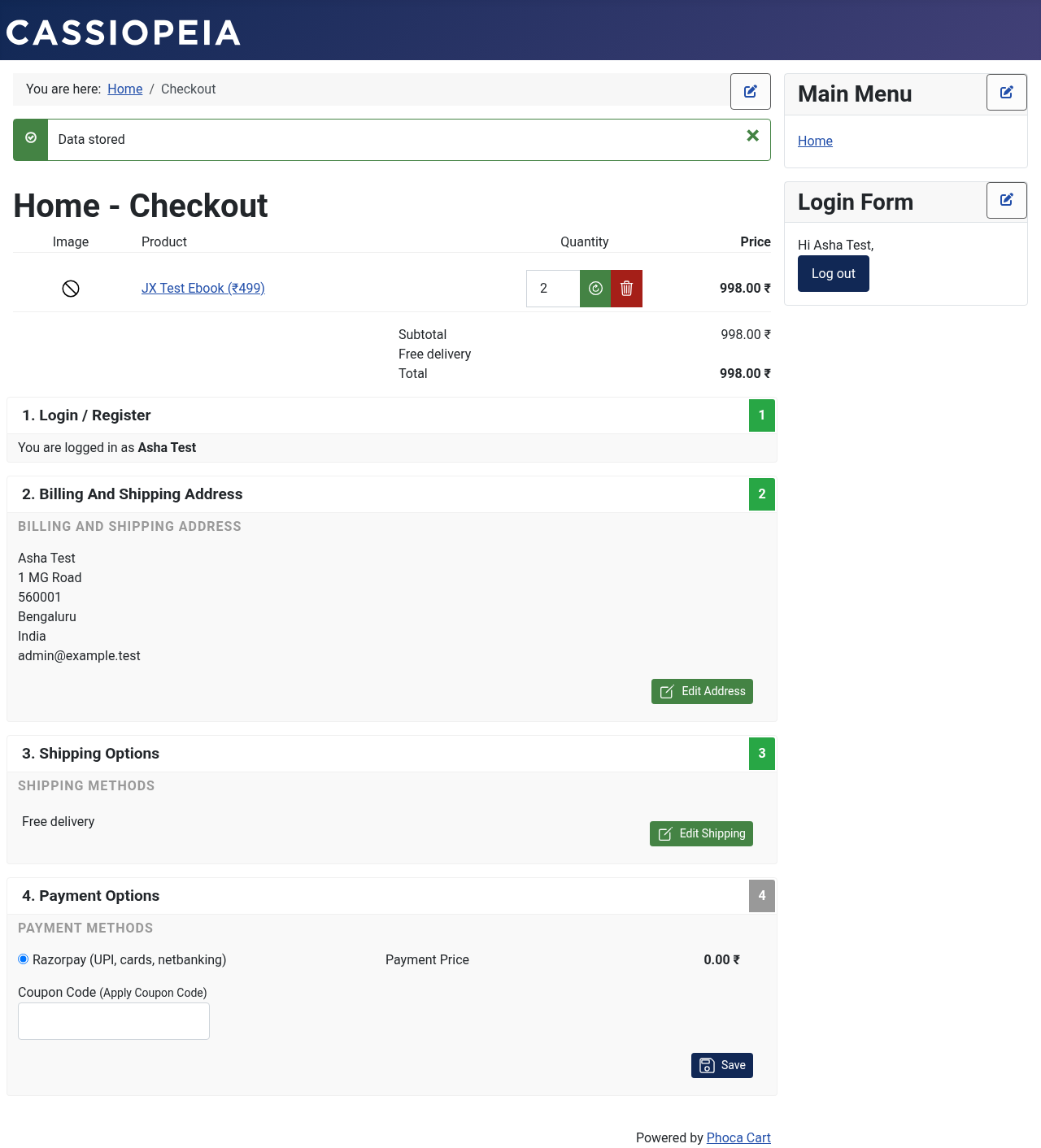Click the '1. Login / Register' heading
Image resolution: width=1041 pixels, height=1148 pixels.
[x=86, y=415]
